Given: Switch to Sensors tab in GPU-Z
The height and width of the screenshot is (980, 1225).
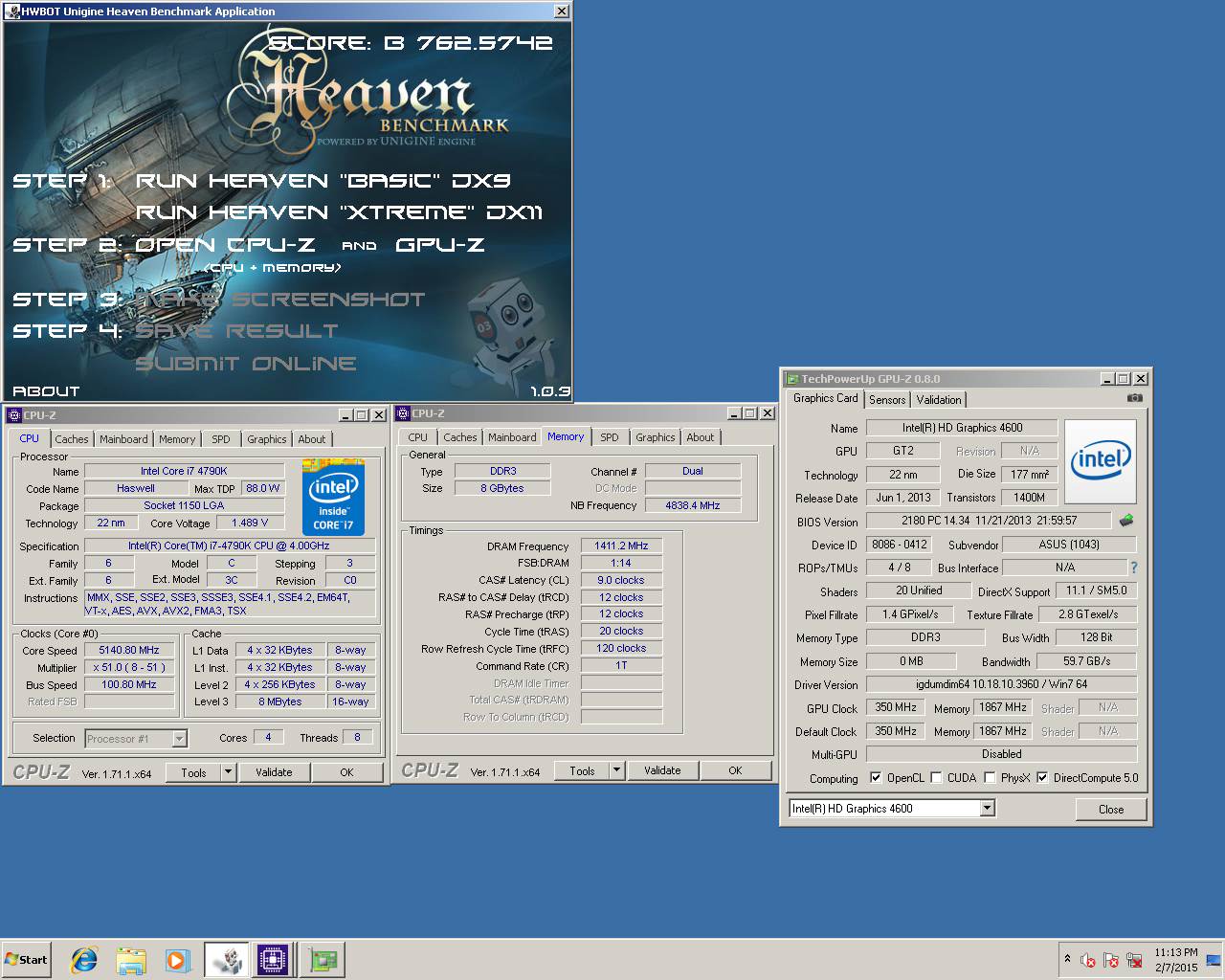Looking at the screenshot, I should click(887, 400).
